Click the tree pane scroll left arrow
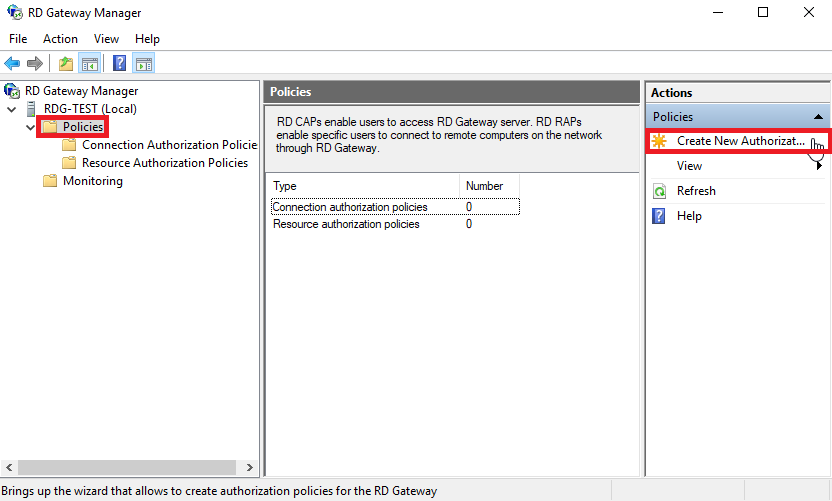Image resolution: width=832 pixels, height=501 pixels. coord(9,468)
